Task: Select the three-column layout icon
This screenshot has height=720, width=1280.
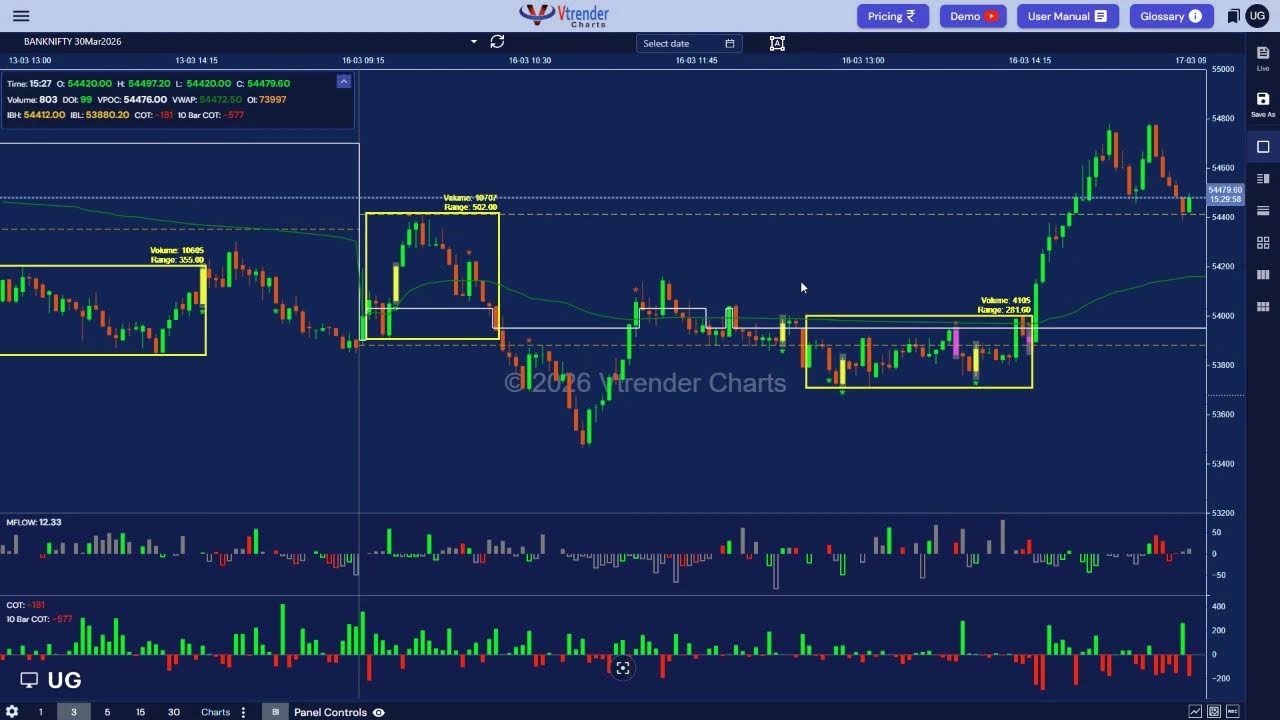Action: 1263,275
